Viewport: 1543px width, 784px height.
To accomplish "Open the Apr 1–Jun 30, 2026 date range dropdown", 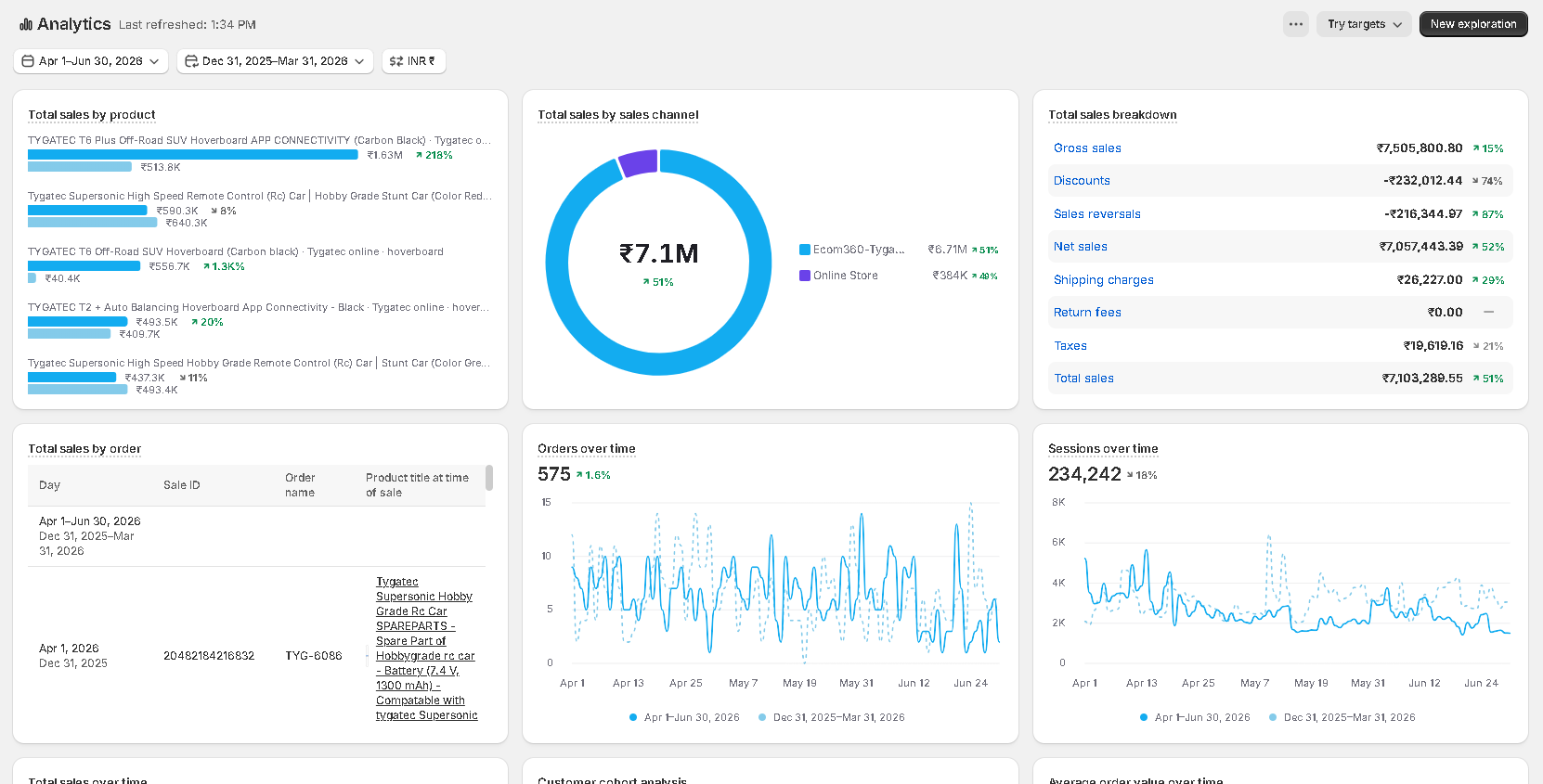I will tap(91, 61).
